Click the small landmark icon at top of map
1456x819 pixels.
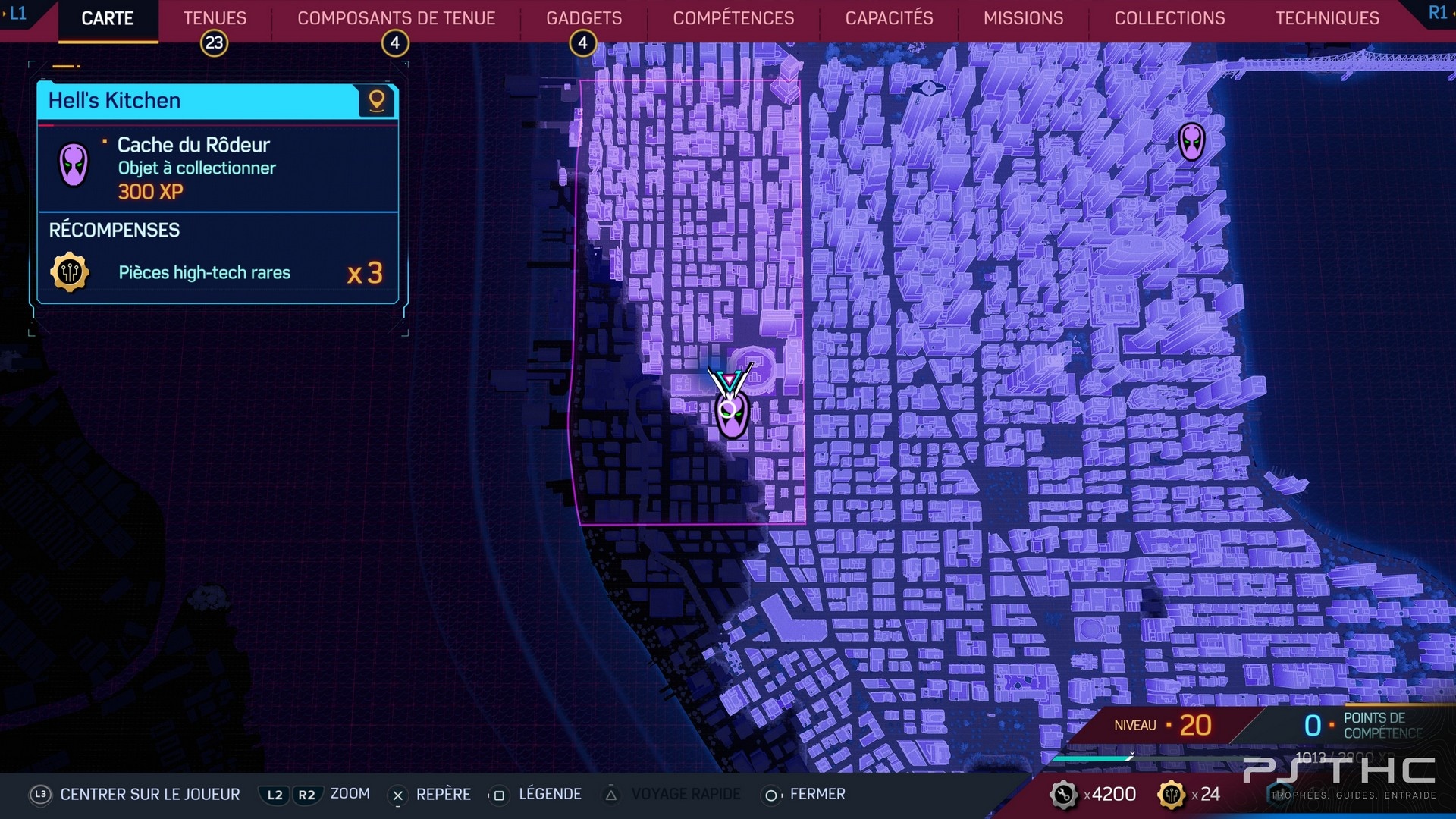tap(928, 88)
